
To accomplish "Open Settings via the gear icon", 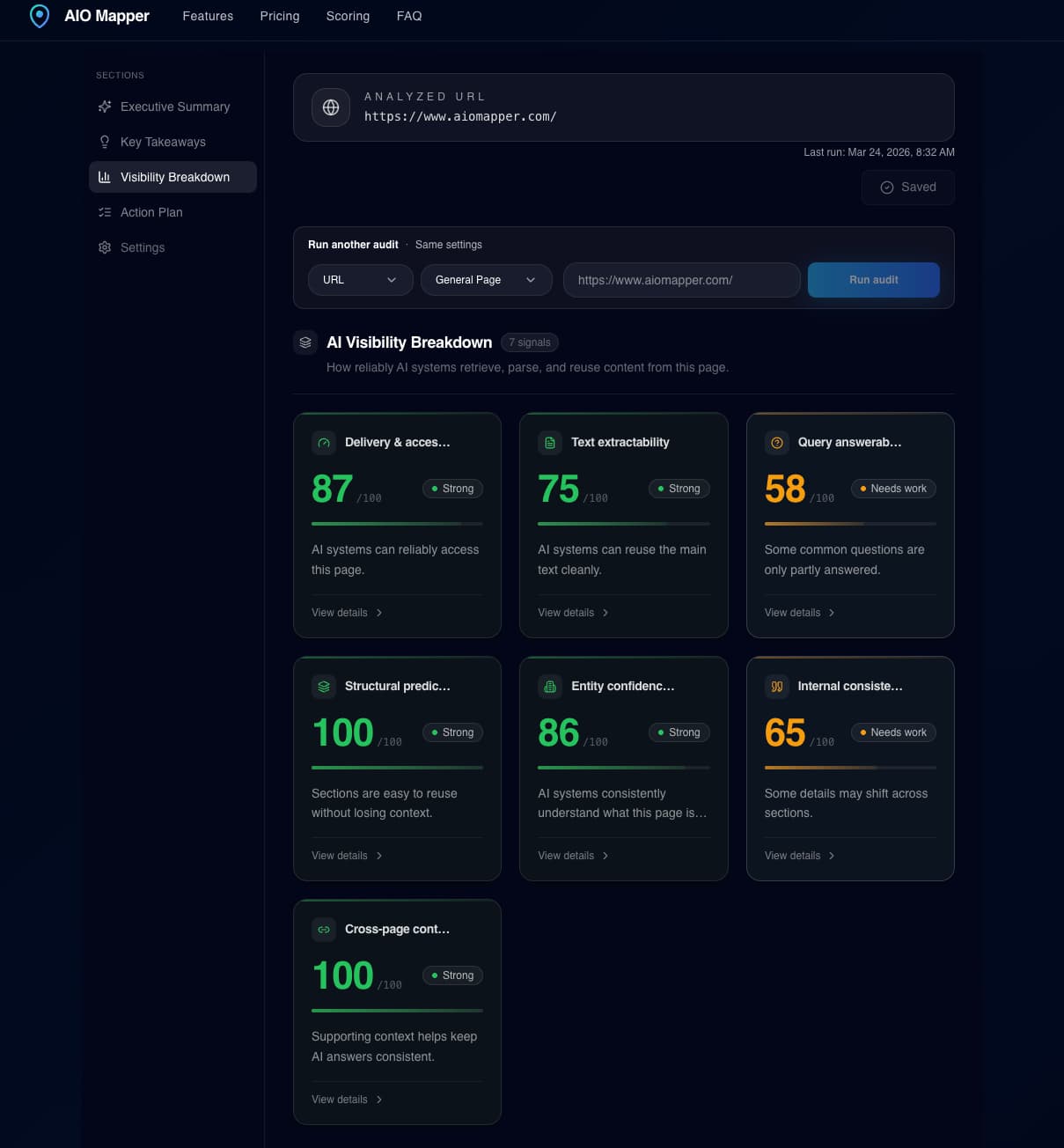I will pos(104,247).
